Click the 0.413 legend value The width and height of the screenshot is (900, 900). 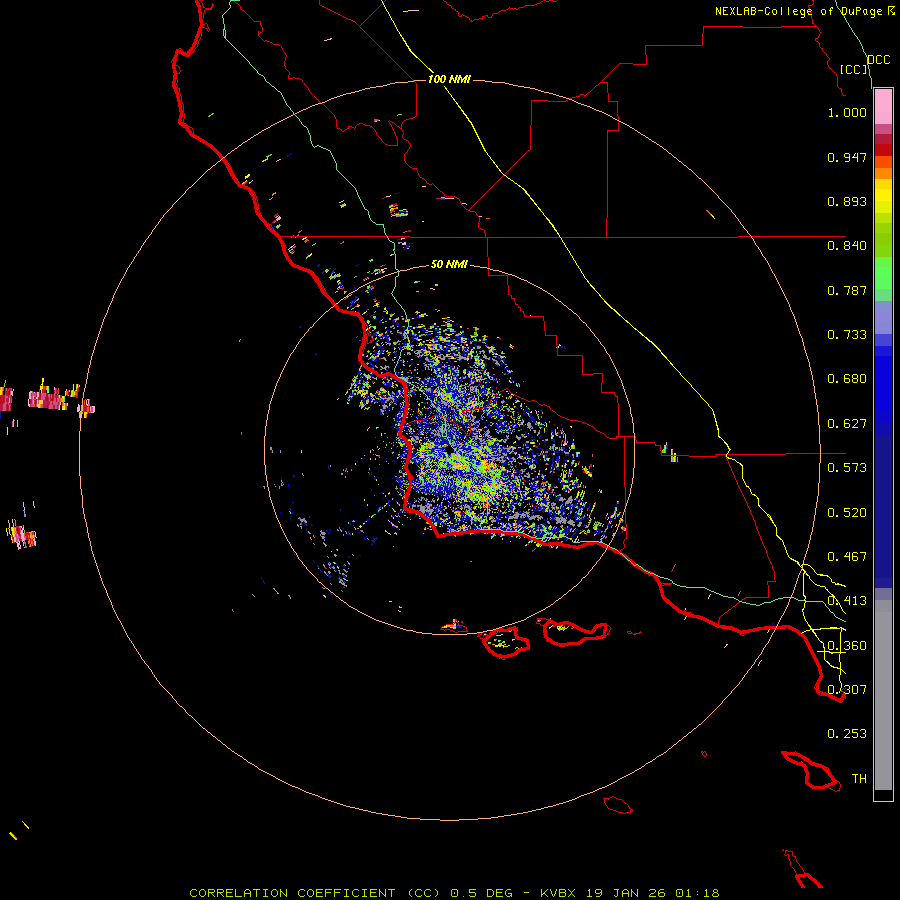tap(847, 601)
